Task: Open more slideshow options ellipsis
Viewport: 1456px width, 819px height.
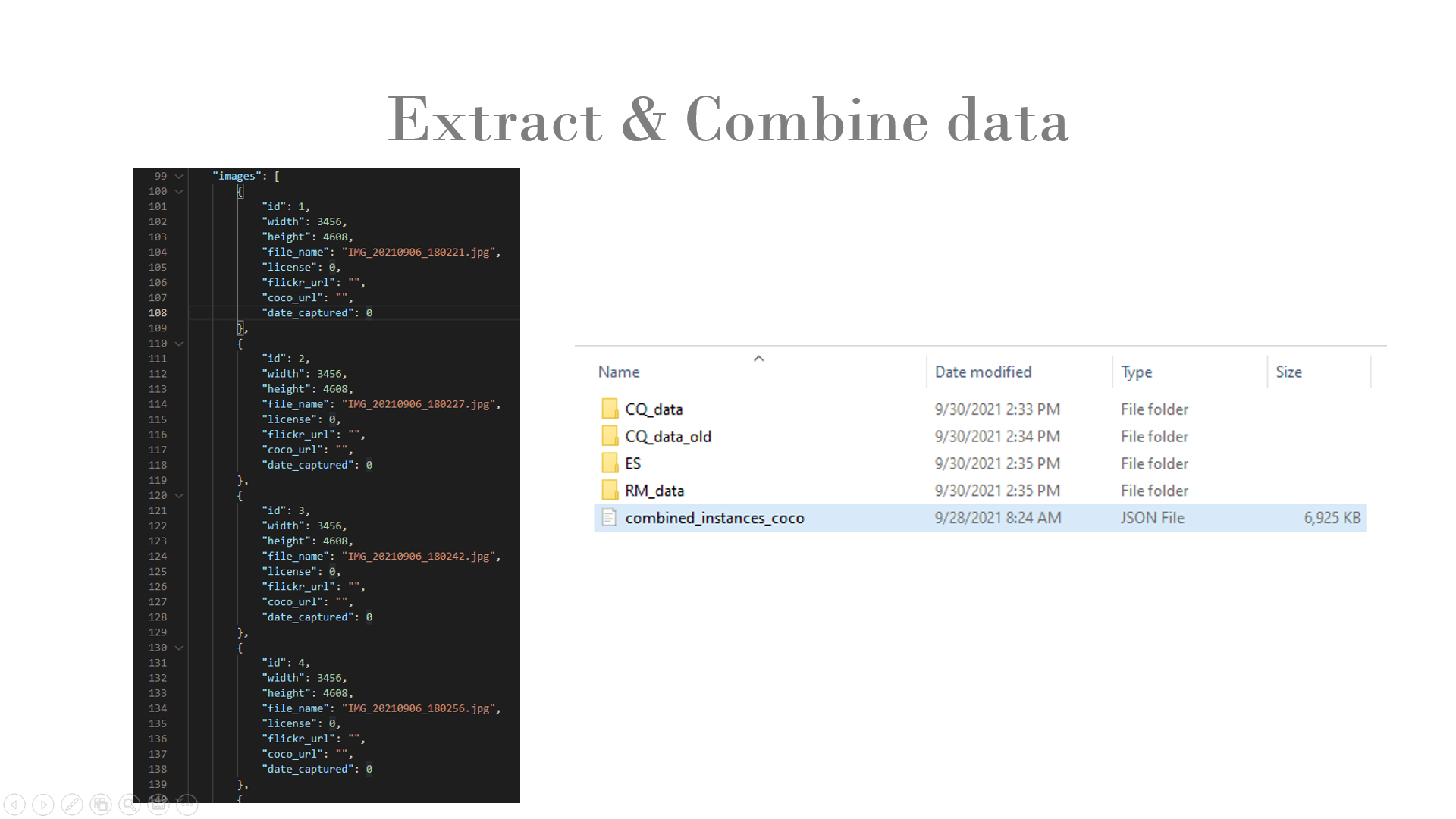Action: [x=187, y=804]
